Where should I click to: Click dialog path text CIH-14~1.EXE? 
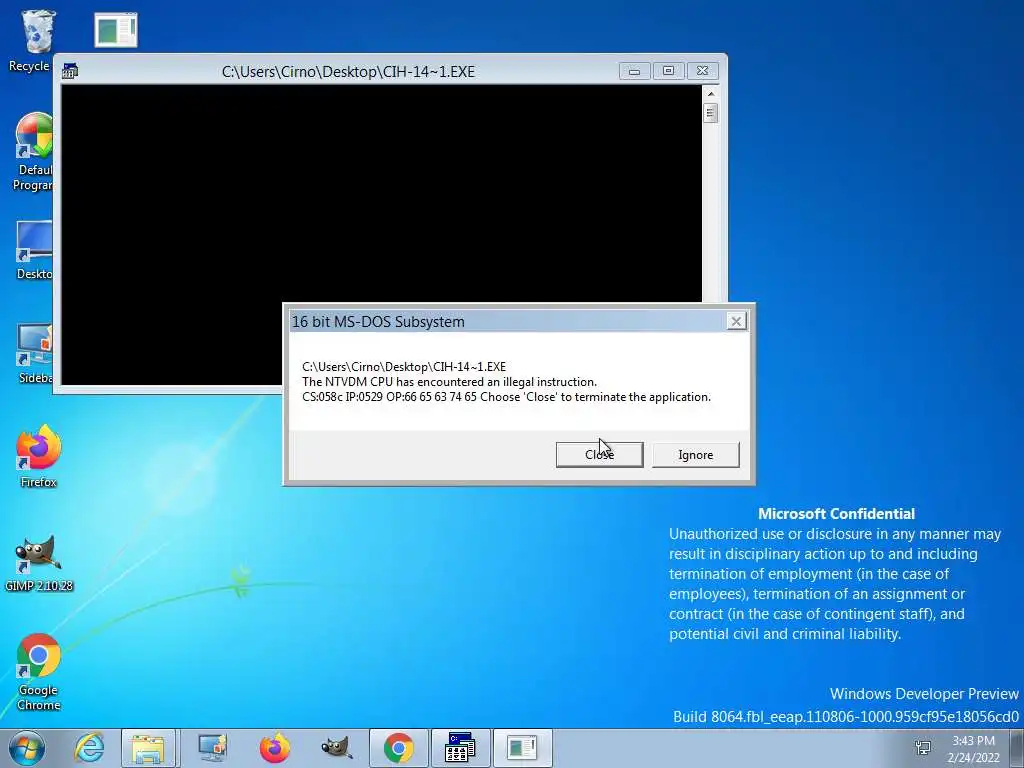[404, 366]
